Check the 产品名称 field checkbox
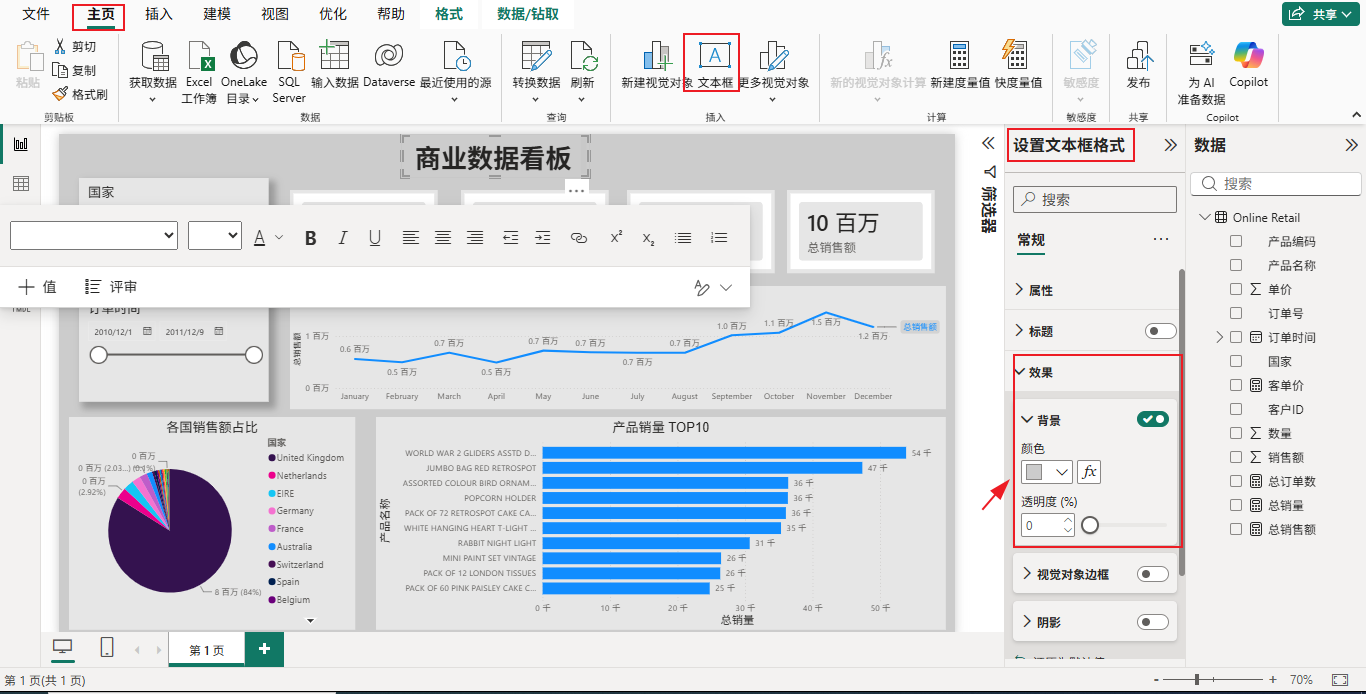1366x694 pixels. click(1236, 265)
